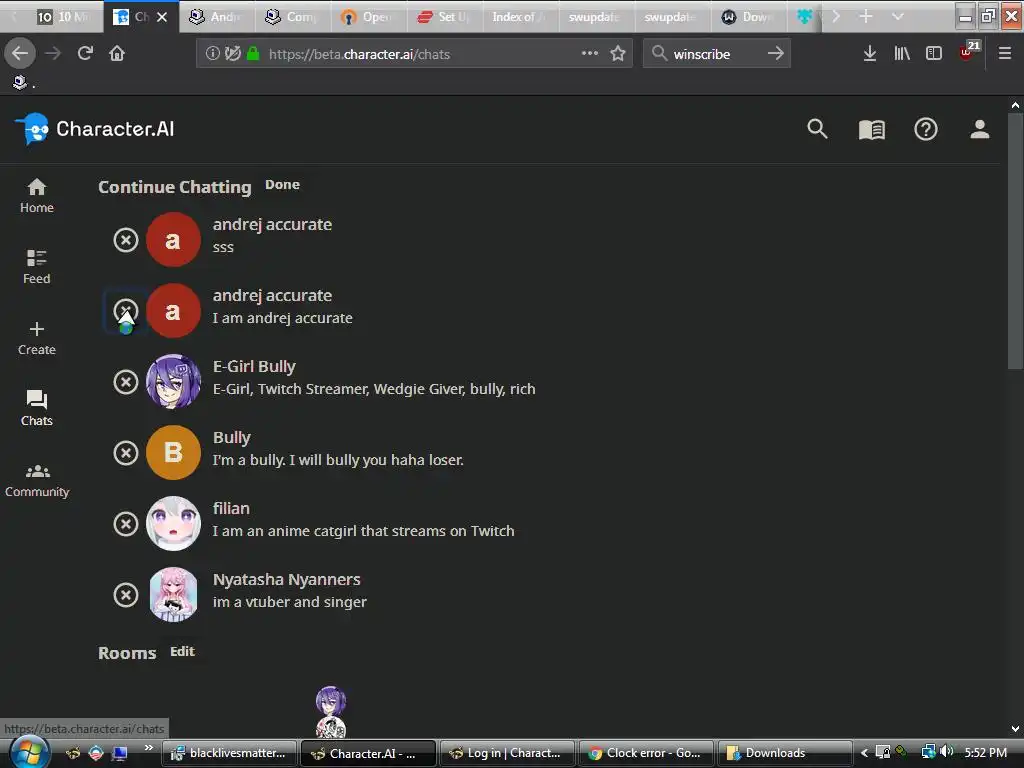
Task: Click the Character.AI logo
Action: coord(95,129)
